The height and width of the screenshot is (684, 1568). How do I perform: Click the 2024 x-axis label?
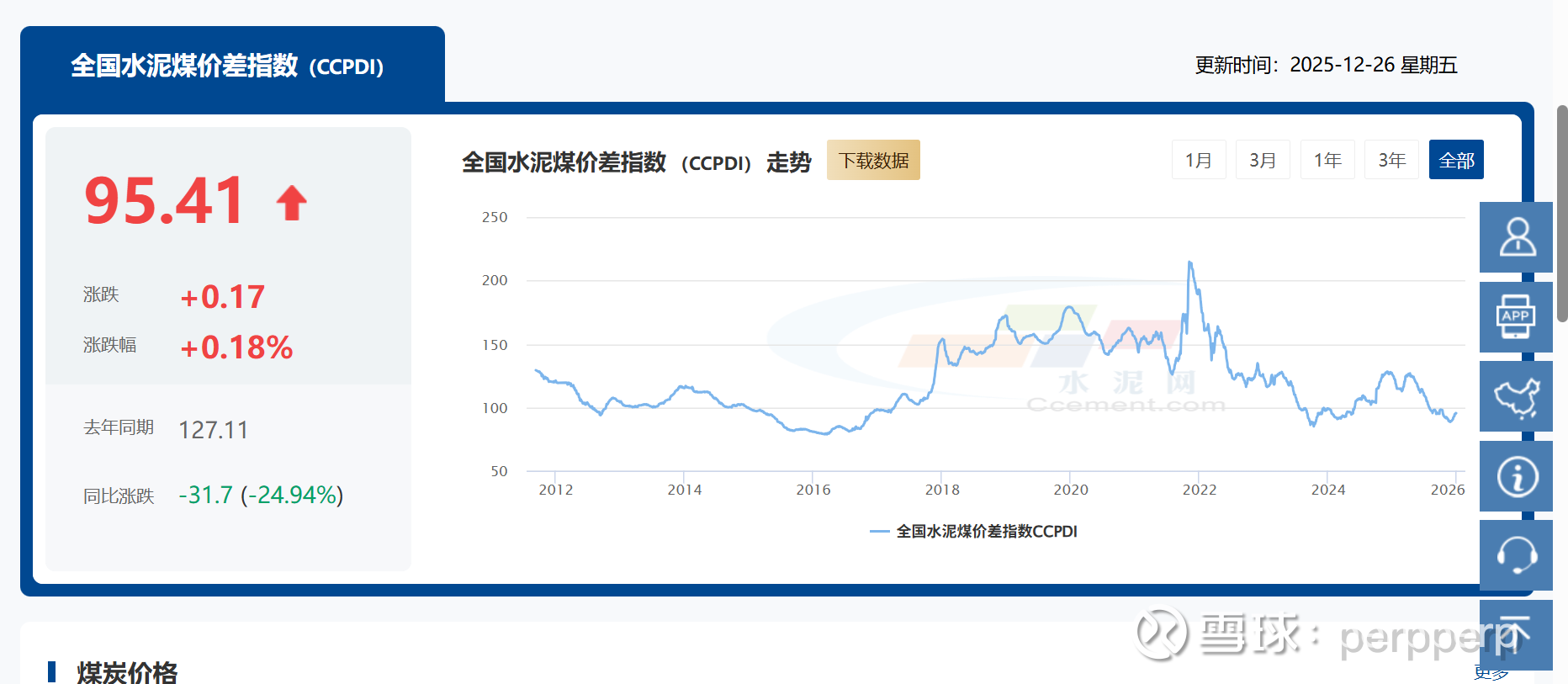pos(1328,490)
